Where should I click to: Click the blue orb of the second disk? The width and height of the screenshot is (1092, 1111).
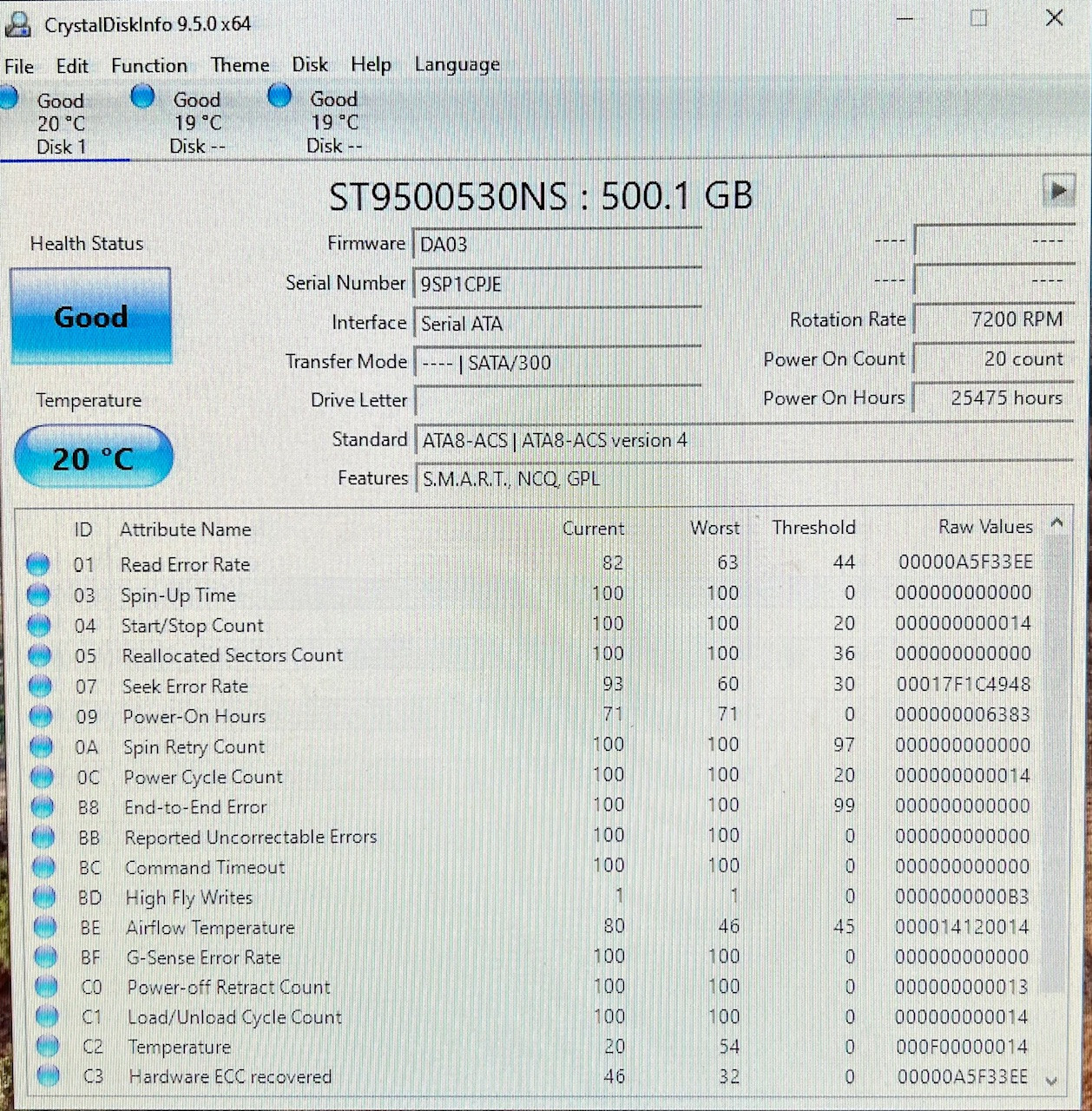point(142,95)
